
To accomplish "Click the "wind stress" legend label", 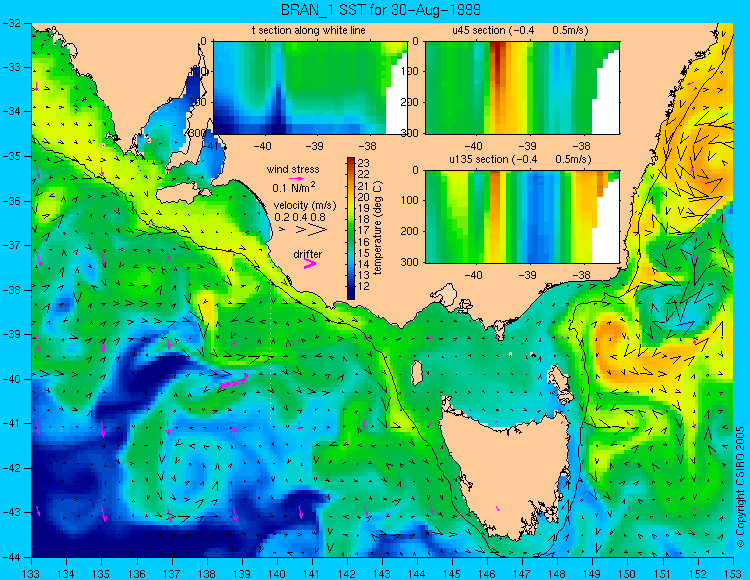I will [293, 169].
